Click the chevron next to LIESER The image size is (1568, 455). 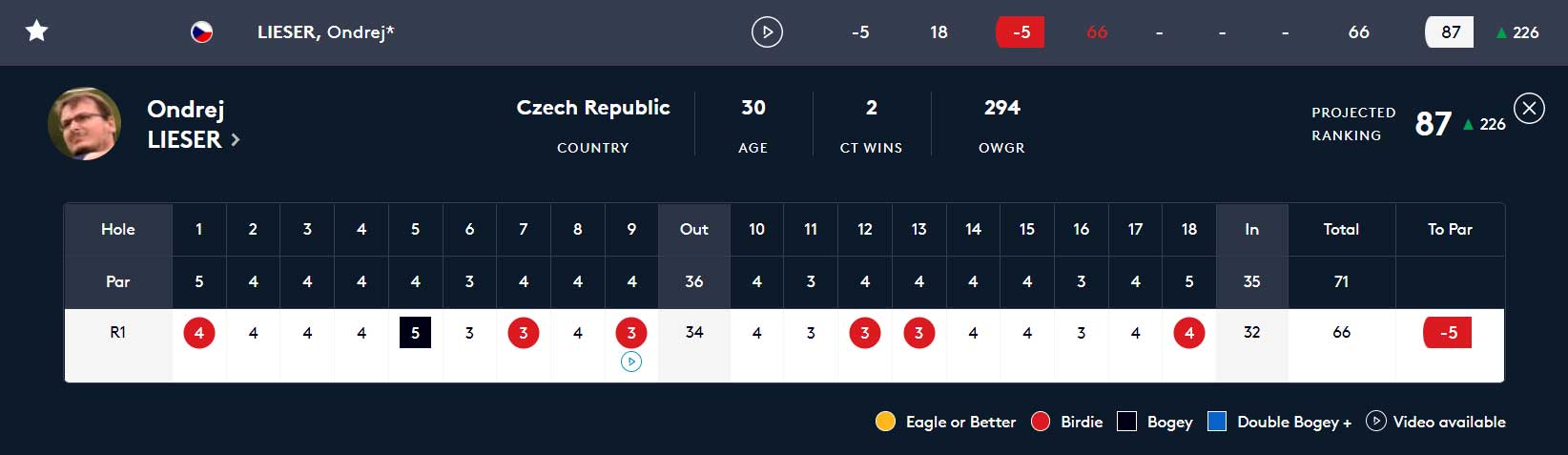(x=236, y=140)
